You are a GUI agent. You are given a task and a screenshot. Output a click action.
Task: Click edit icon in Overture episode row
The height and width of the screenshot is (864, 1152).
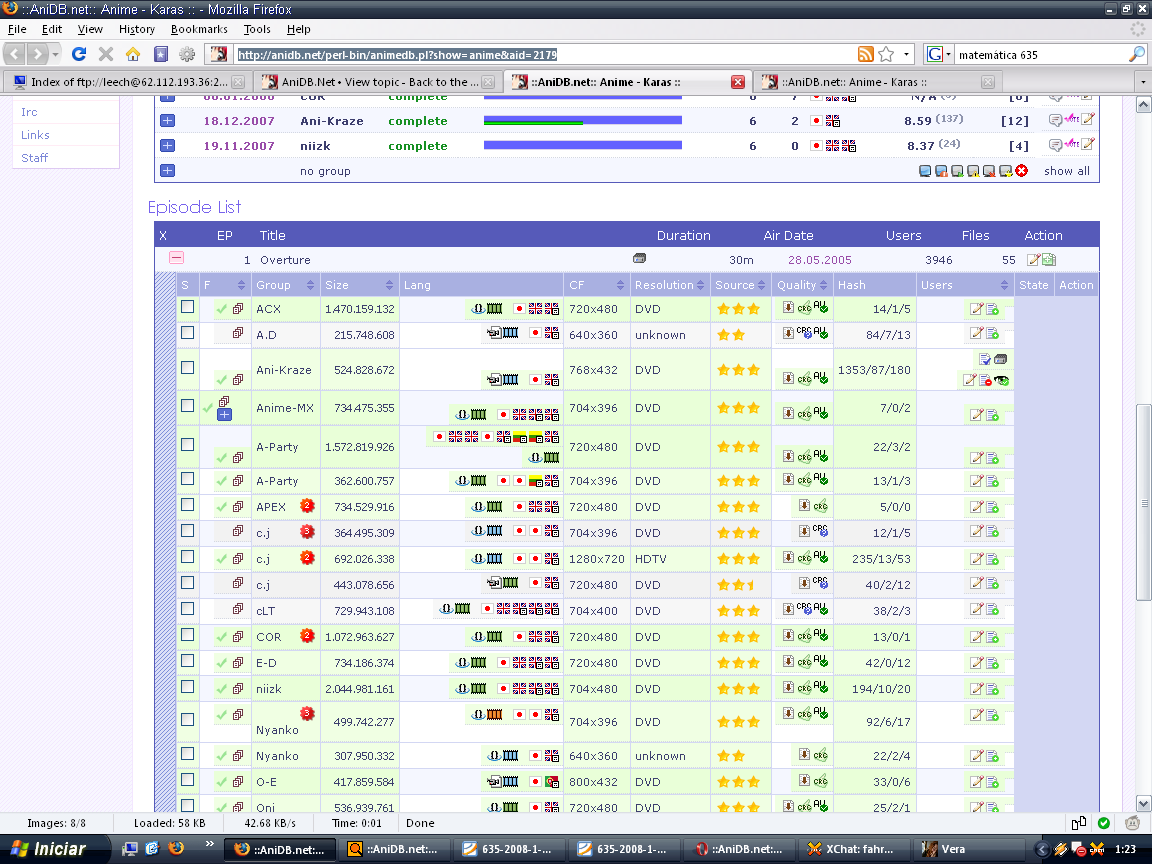(x=1034, y=260)
